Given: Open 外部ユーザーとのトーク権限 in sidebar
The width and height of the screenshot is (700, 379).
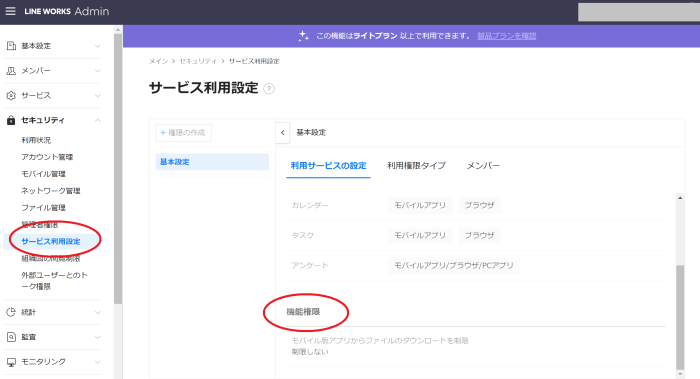Looking at the screenshot, I should (54, 281).
